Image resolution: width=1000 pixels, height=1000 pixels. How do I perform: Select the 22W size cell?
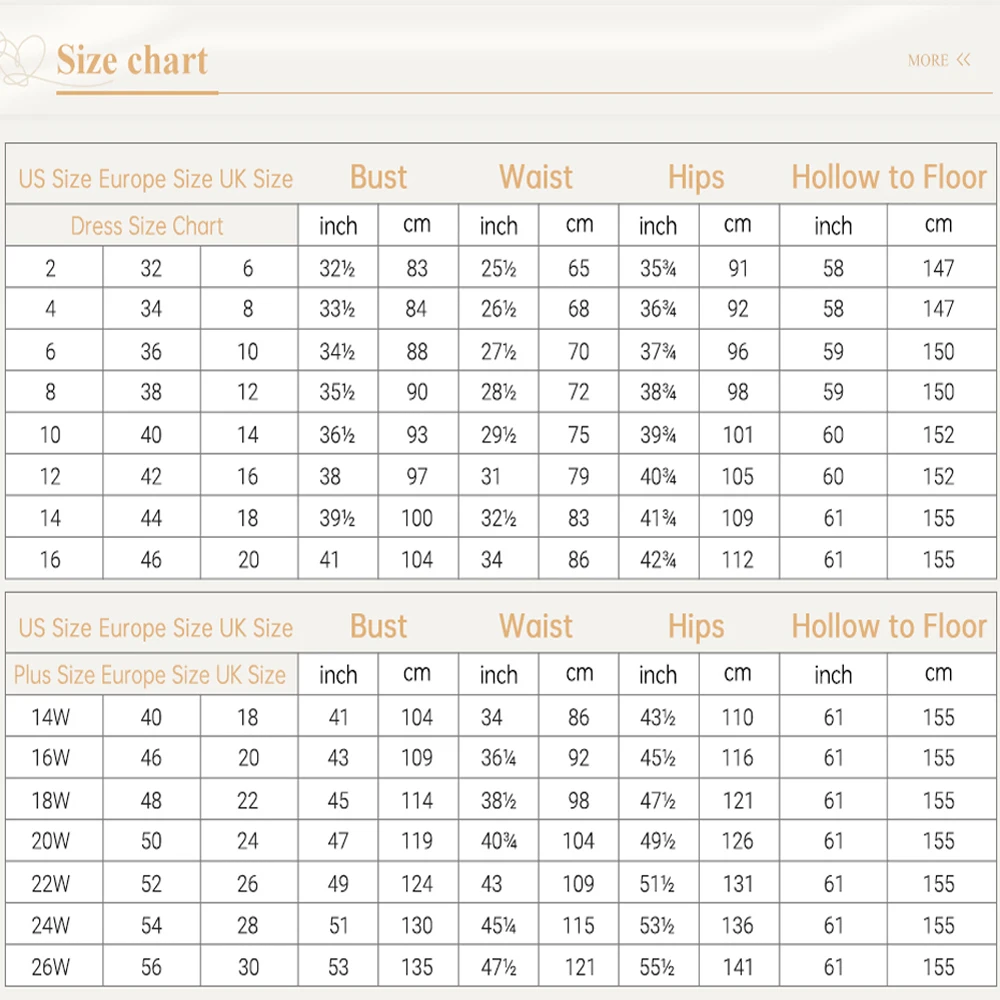(50, 884)
